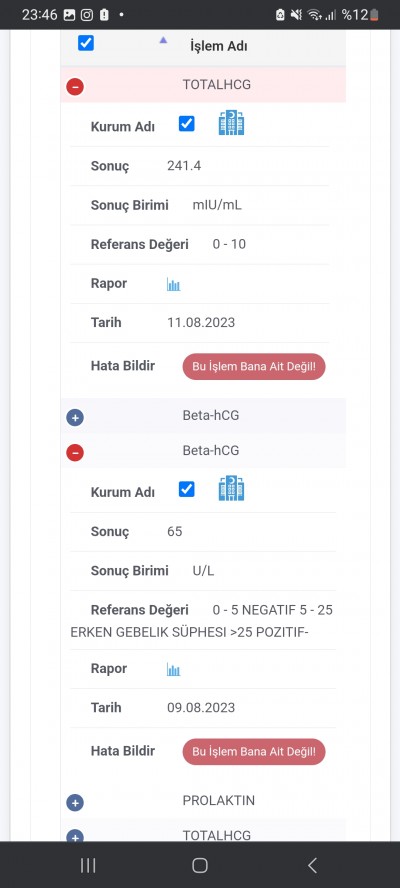Collapse the expanded TOTALHCG row
This screenshot has width=400, height=888.
click(x=75, y=87)
